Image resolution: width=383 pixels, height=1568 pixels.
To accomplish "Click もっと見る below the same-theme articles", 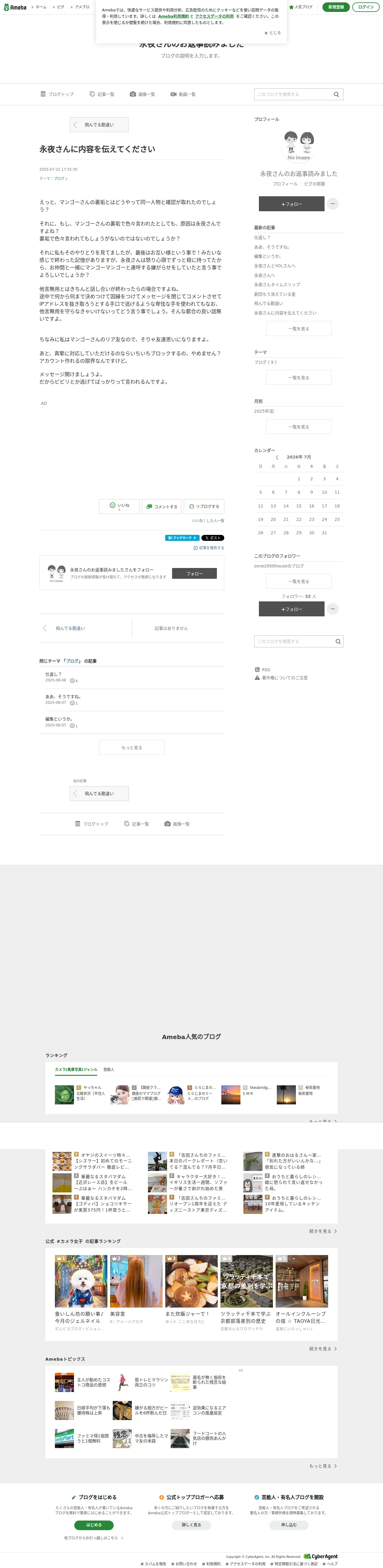I will pyautogui.click(x=132, y=748).
